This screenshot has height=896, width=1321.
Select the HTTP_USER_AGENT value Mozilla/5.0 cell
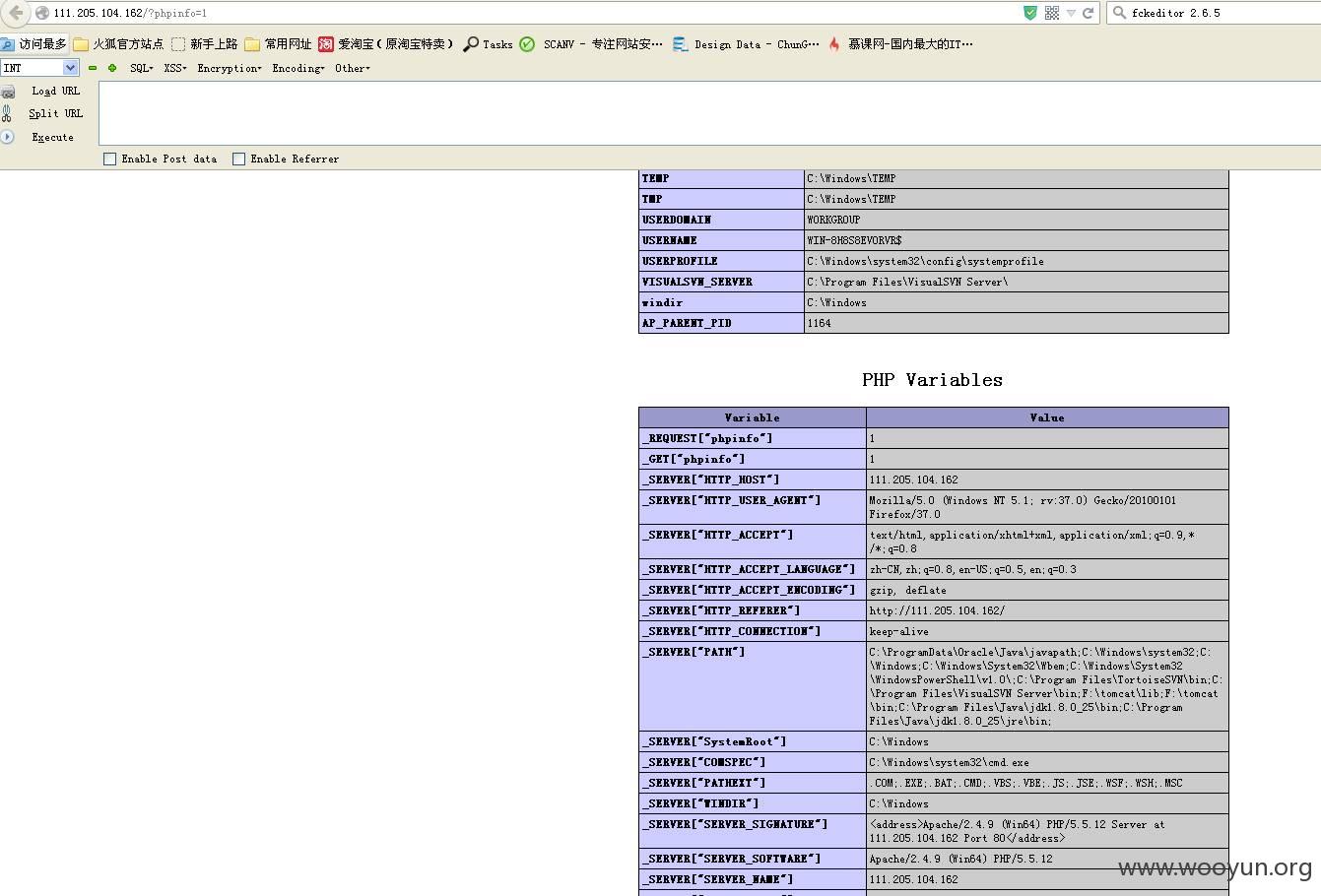coord(1047,507)
